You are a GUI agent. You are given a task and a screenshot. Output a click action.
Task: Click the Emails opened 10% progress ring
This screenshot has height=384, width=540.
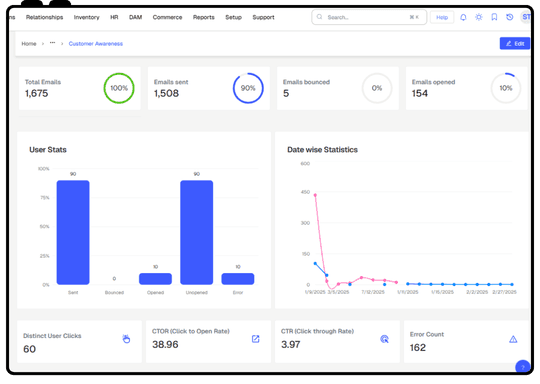pyautogui.click(x=506, y=88)
